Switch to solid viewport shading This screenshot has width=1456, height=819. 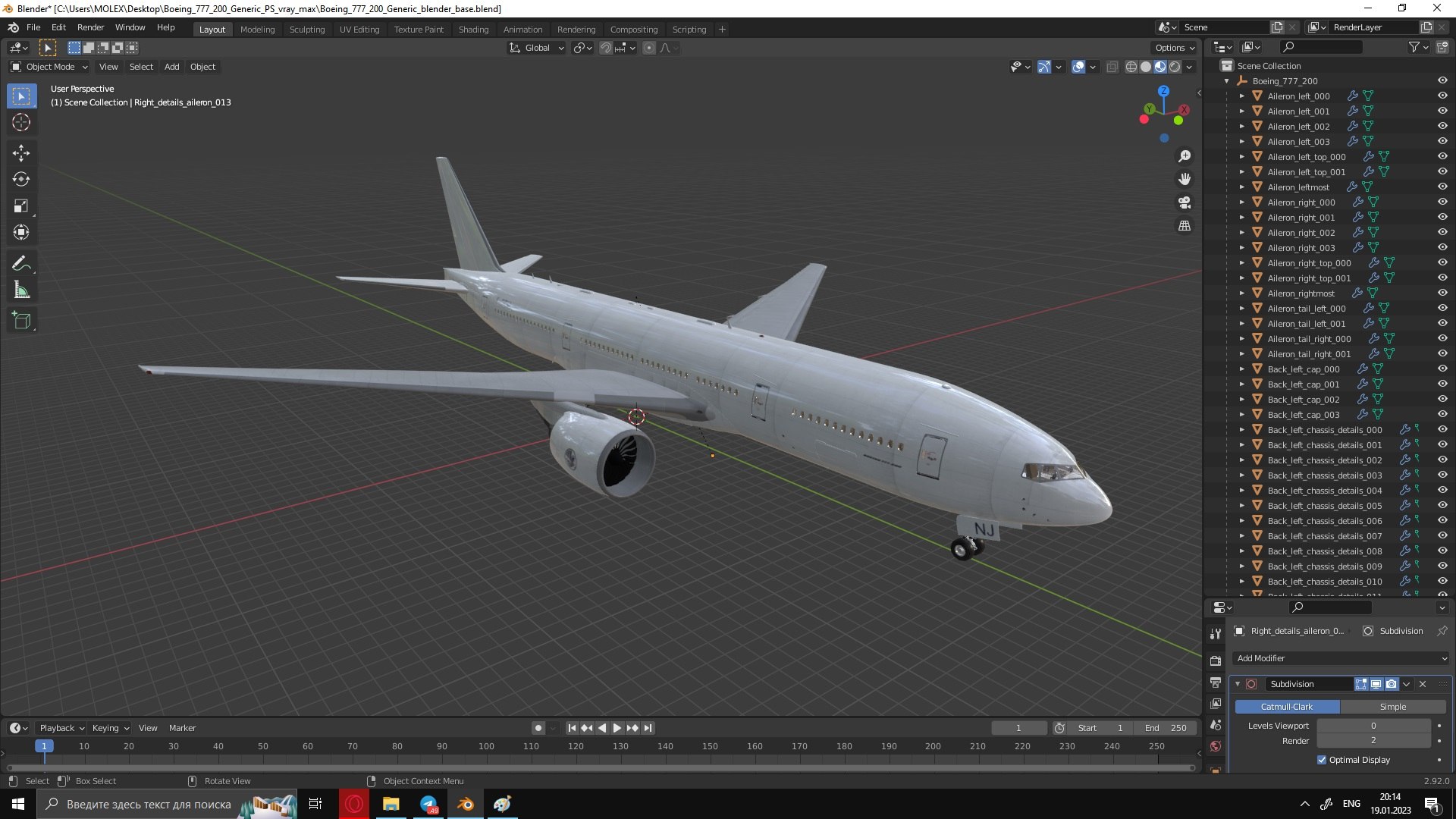click(x=1146, y=67)
